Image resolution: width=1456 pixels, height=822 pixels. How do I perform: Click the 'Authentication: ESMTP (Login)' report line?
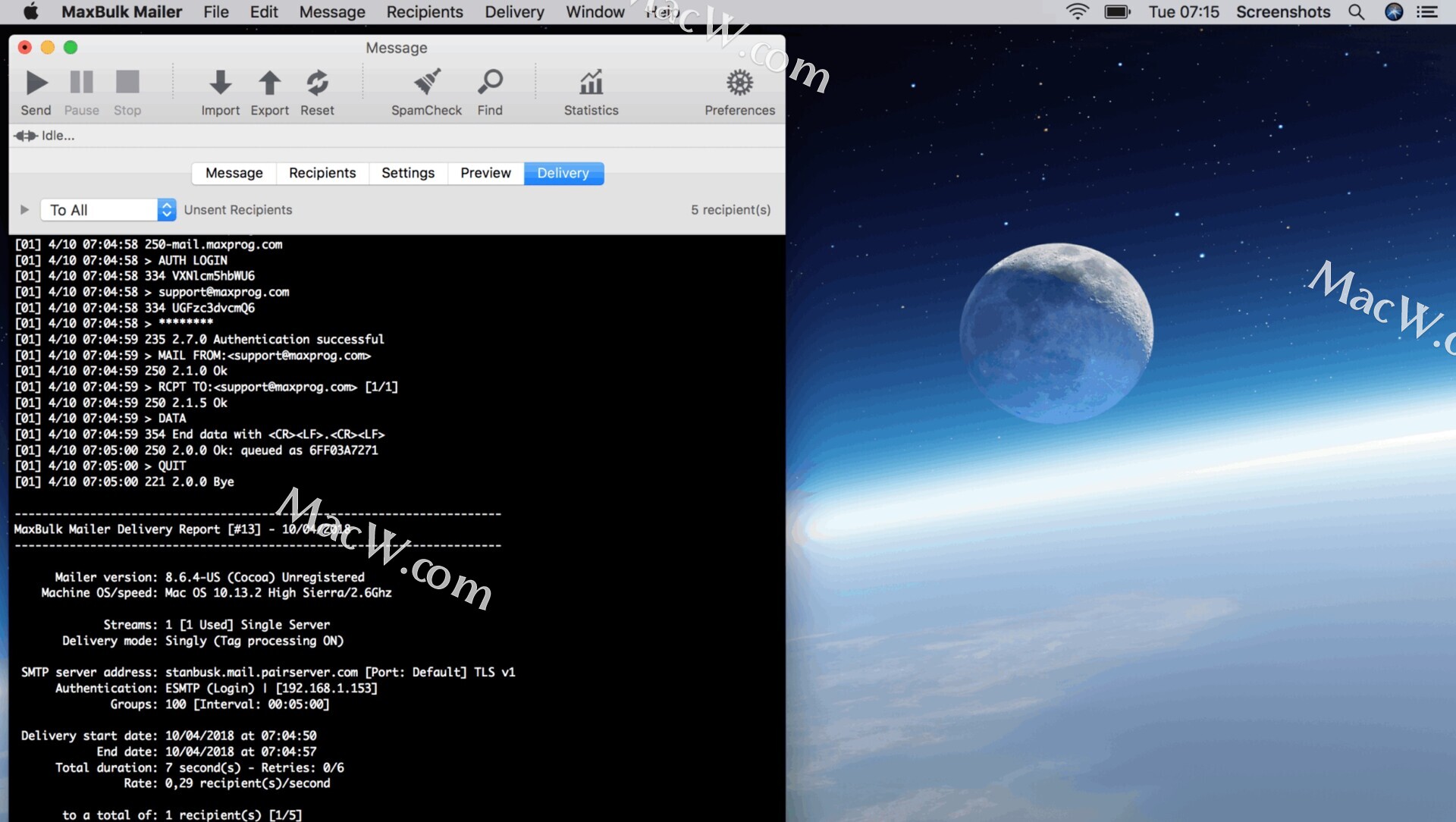216,689
